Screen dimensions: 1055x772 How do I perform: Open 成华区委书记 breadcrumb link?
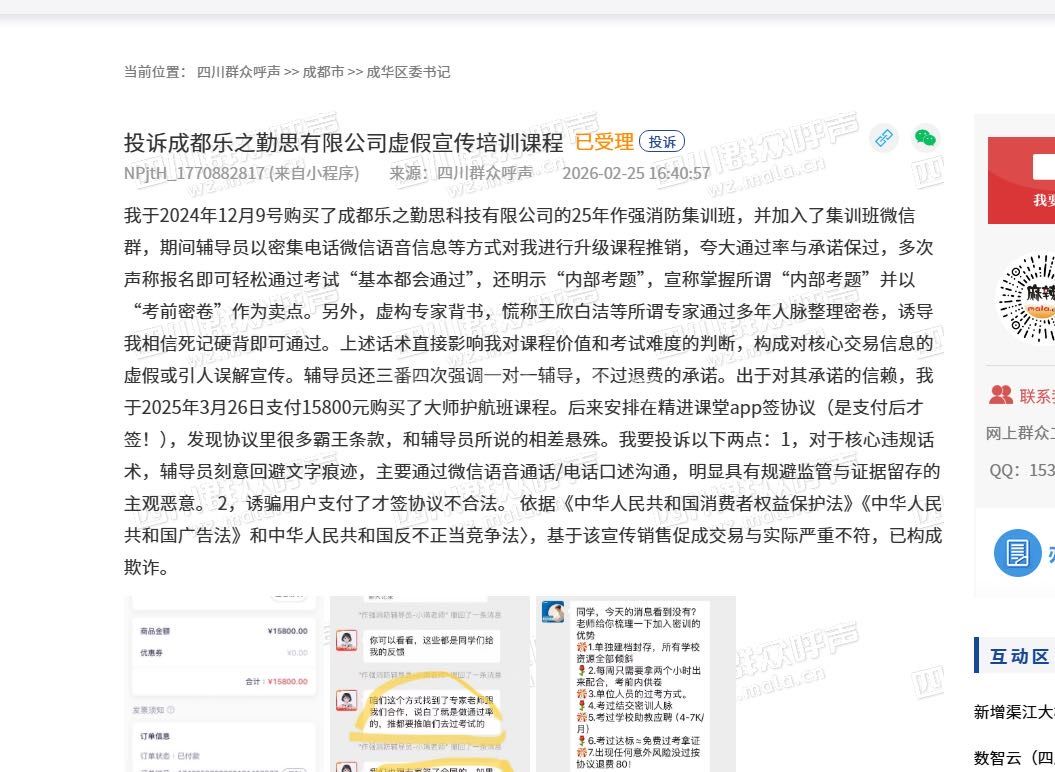coord(408,72)
